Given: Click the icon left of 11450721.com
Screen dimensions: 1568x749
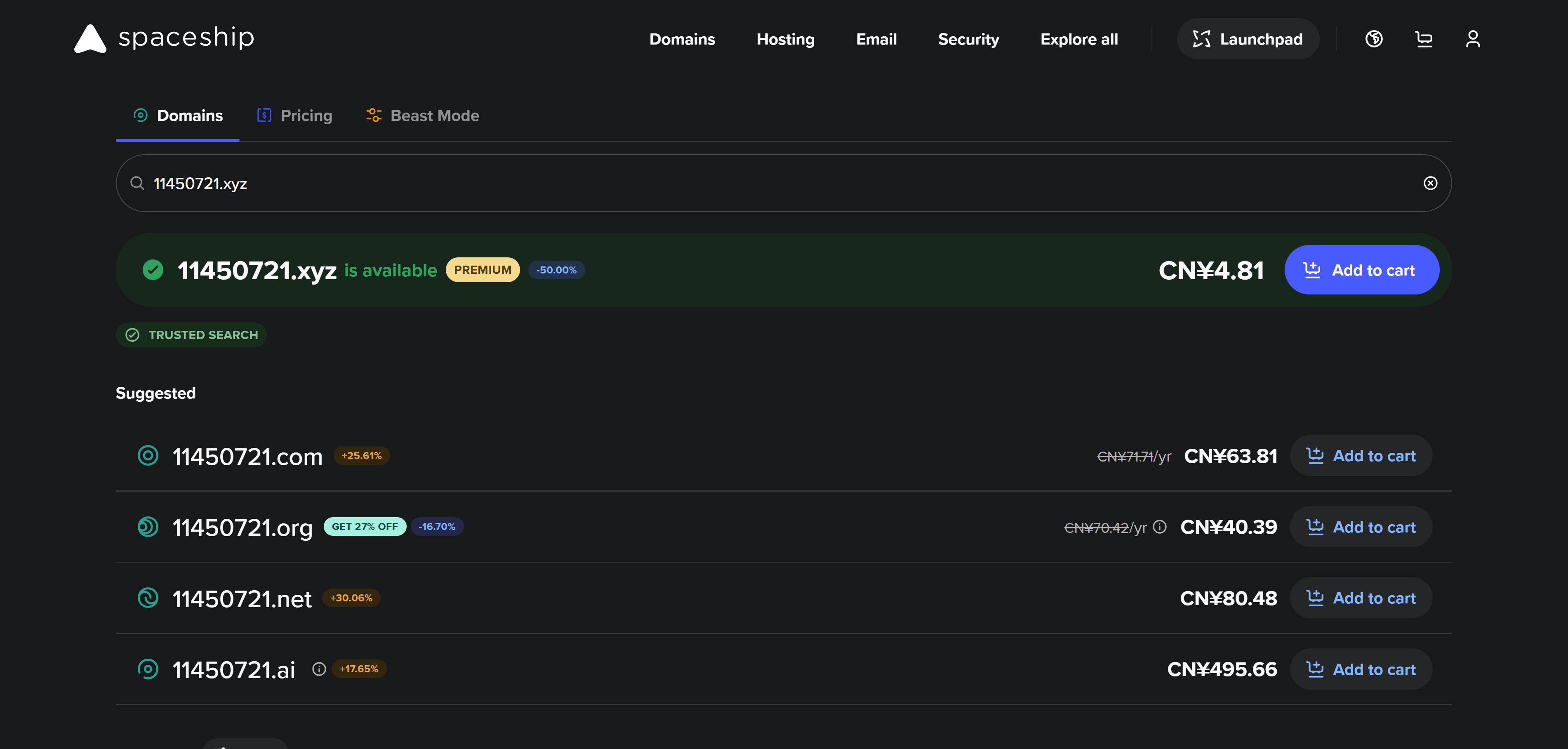Looking at the screenshot, I should click(148, 455).
